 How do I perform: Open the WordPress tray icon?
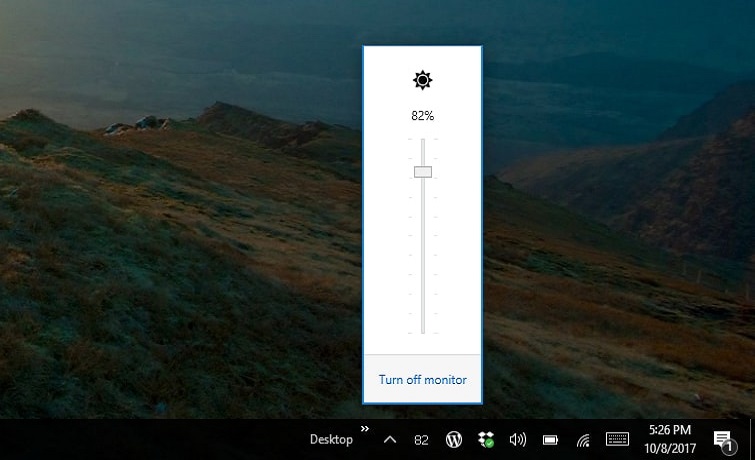[453, 439]
